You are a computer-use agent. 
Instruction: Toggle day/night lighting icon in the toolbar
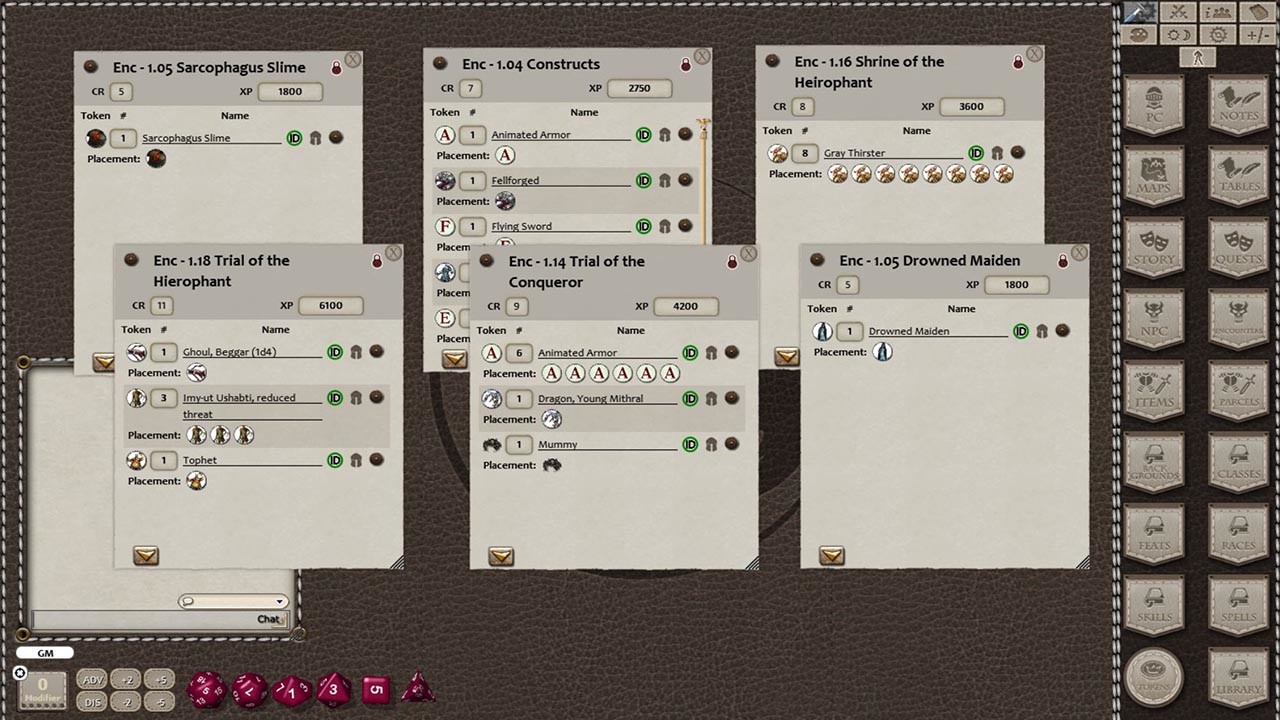click(x=1179, y=34)
